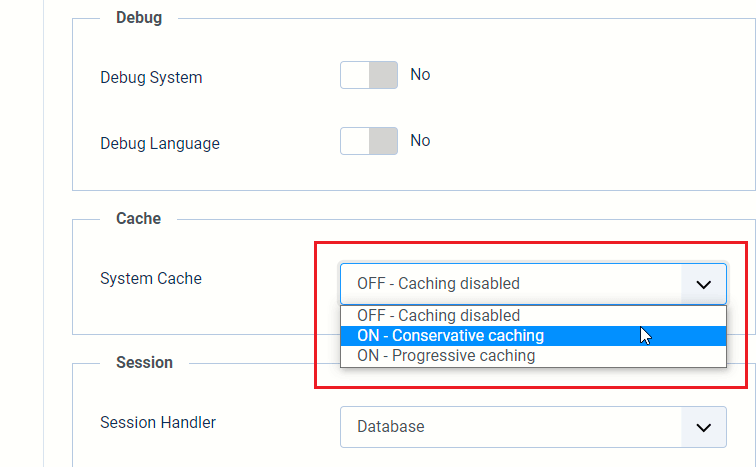756x467 pixels.
Task: Click the System Cache combo box field
Action: [510, 284]
